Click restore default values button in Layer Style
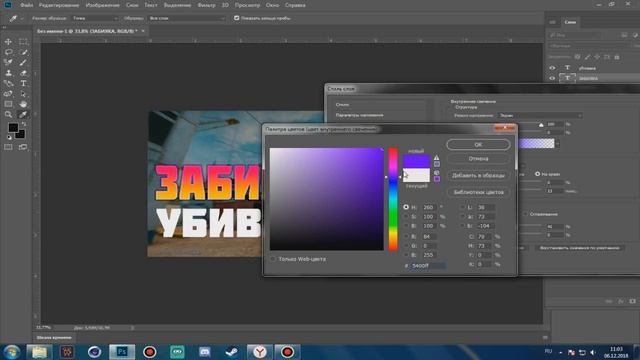Viewport: 640px width, 360px height. [579, 248]
